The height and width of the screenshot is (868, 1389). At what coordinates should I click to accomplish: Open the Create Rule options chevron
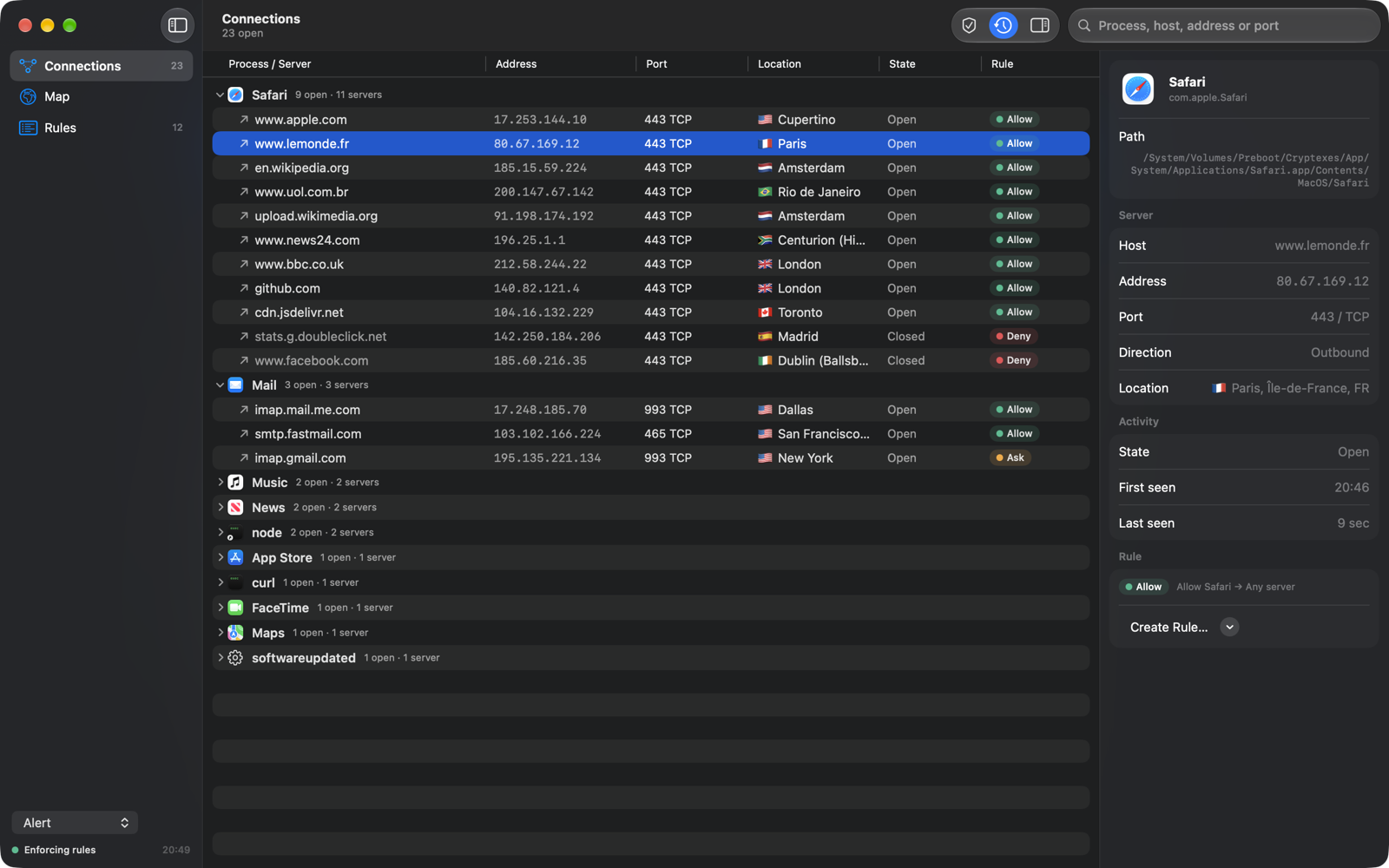point(1229,628)
